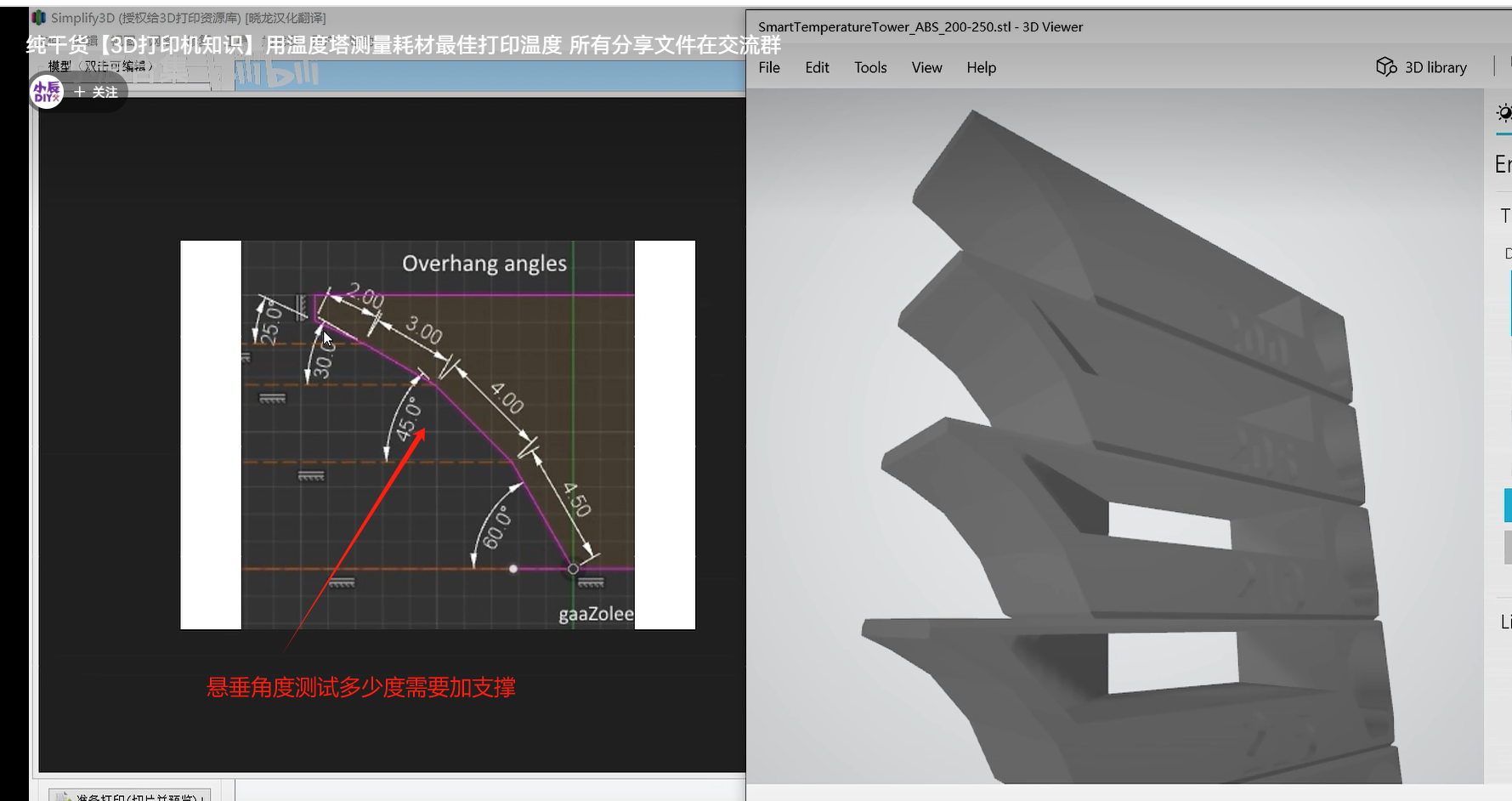
Task: Click the Simplify3D app icon in title bar
Action: click(x=39, y=18)
